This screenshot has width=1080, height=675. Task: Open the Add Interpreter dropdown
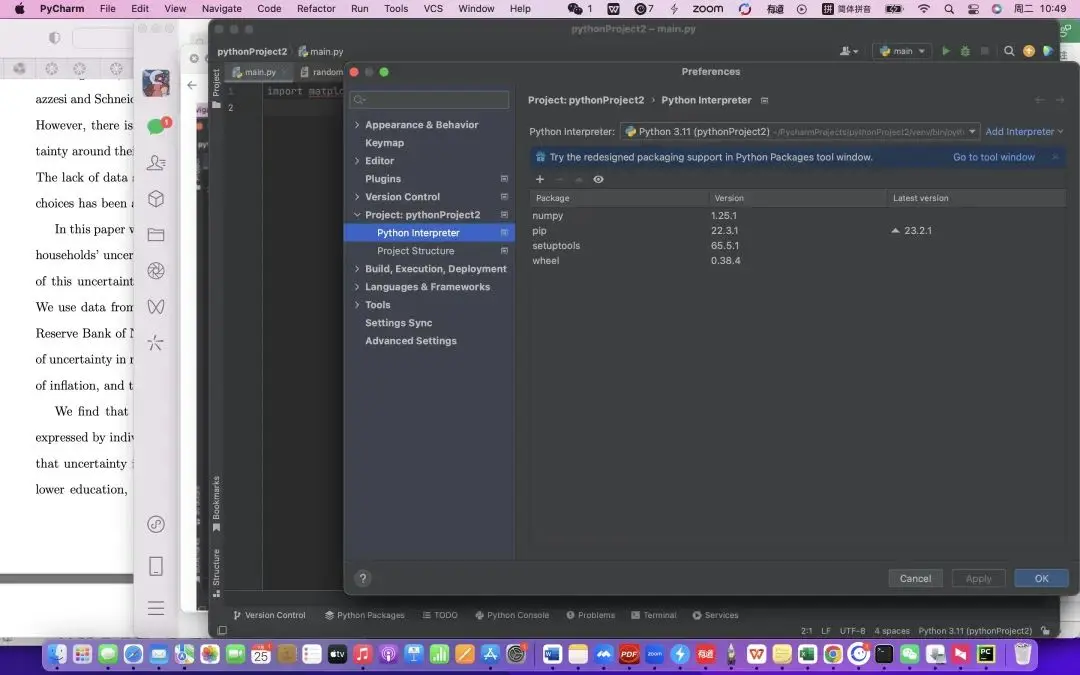click(1024, 132)
